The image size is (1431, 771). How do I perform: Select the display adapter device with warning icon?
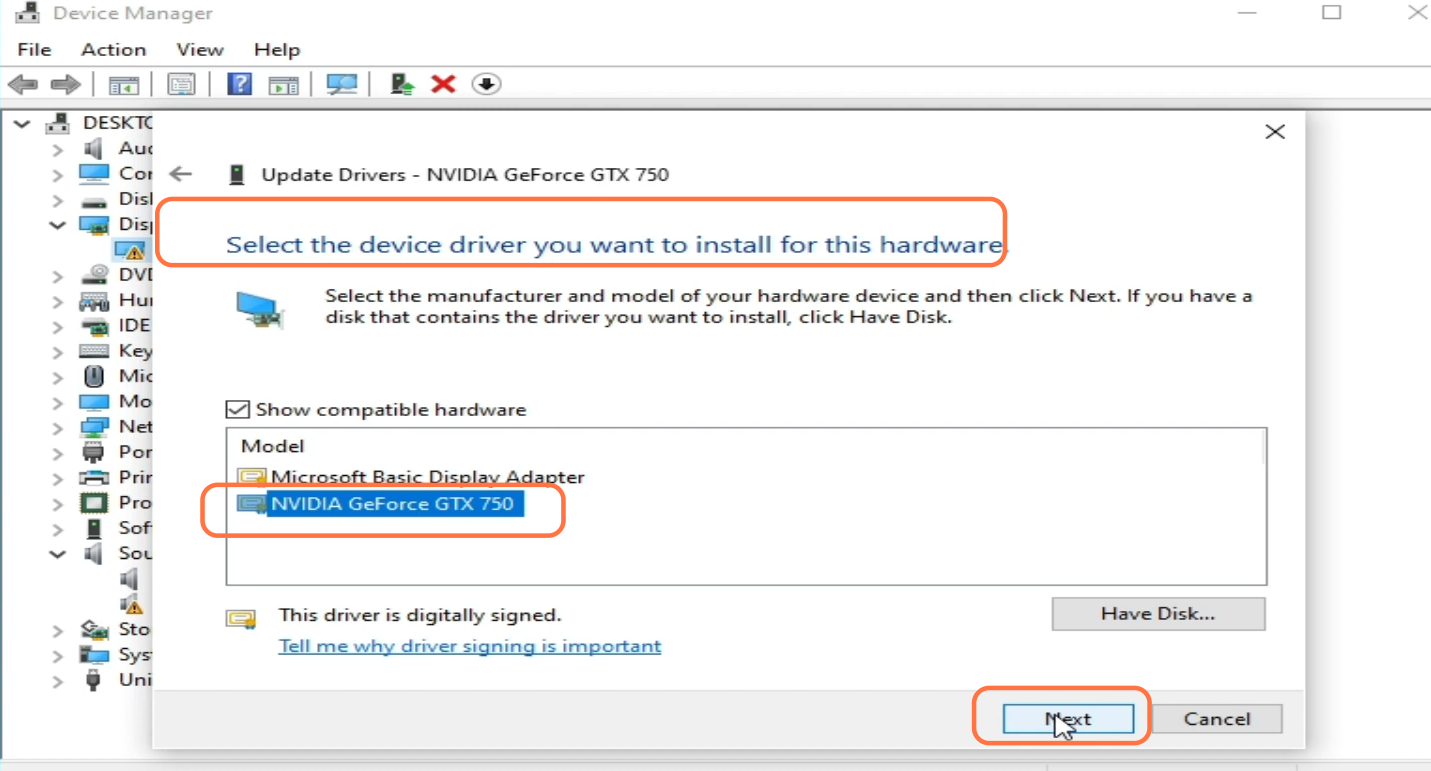click(130, 249)
